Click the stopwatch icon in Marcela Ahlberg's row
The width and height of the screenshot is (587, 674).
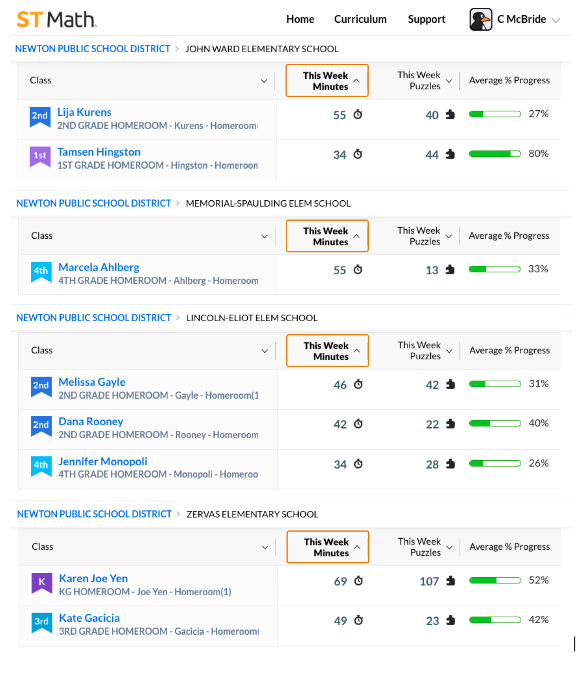coord(358,270)
